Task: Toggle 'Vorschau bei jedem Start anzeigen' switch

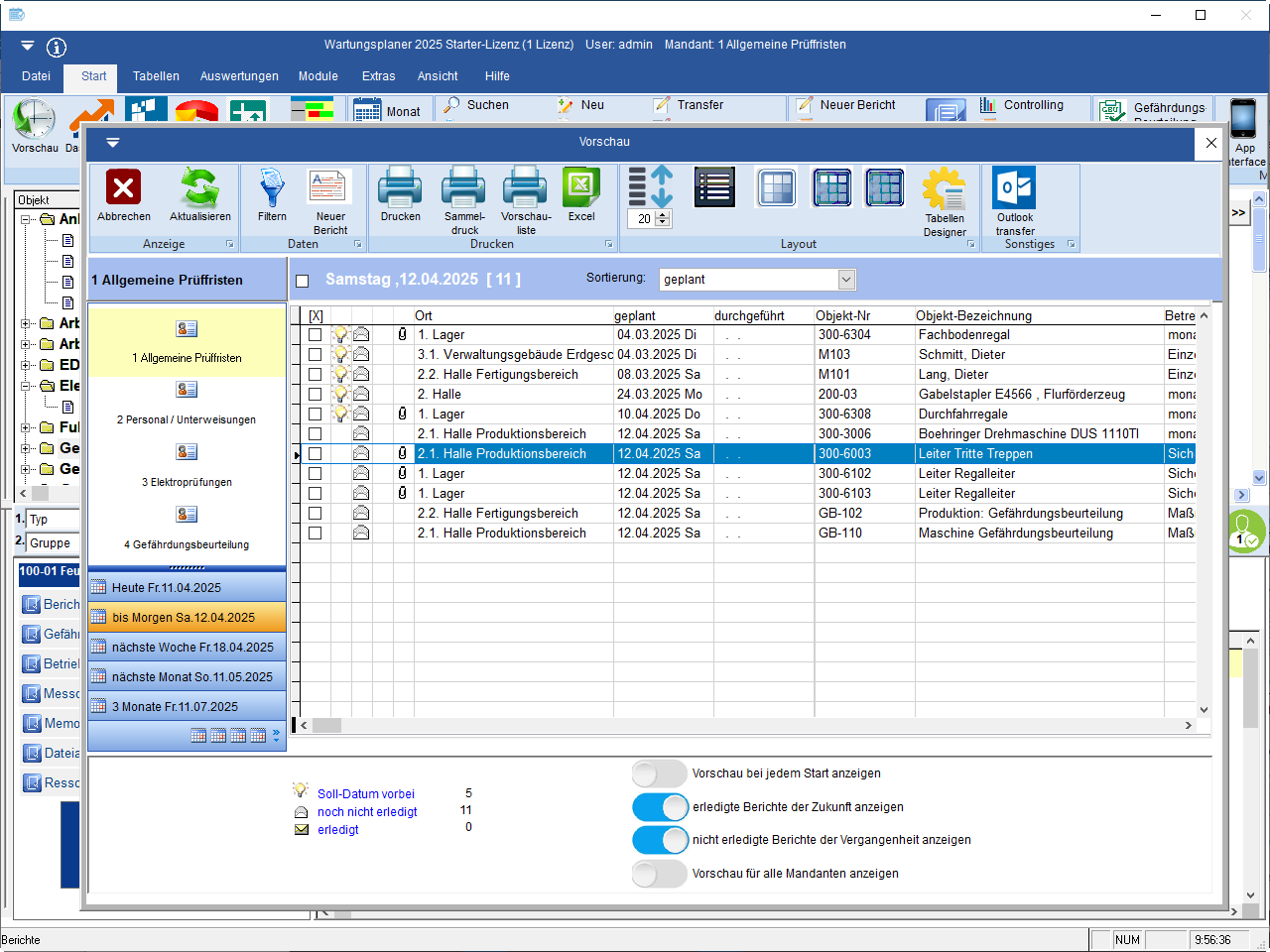Action: point(660,773)
